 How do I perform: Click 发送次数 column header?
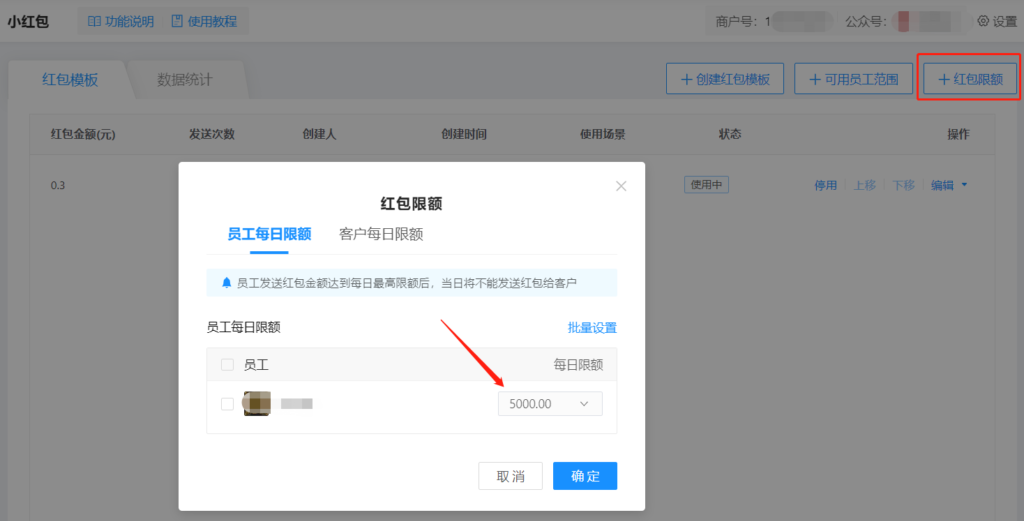(212, 134)
